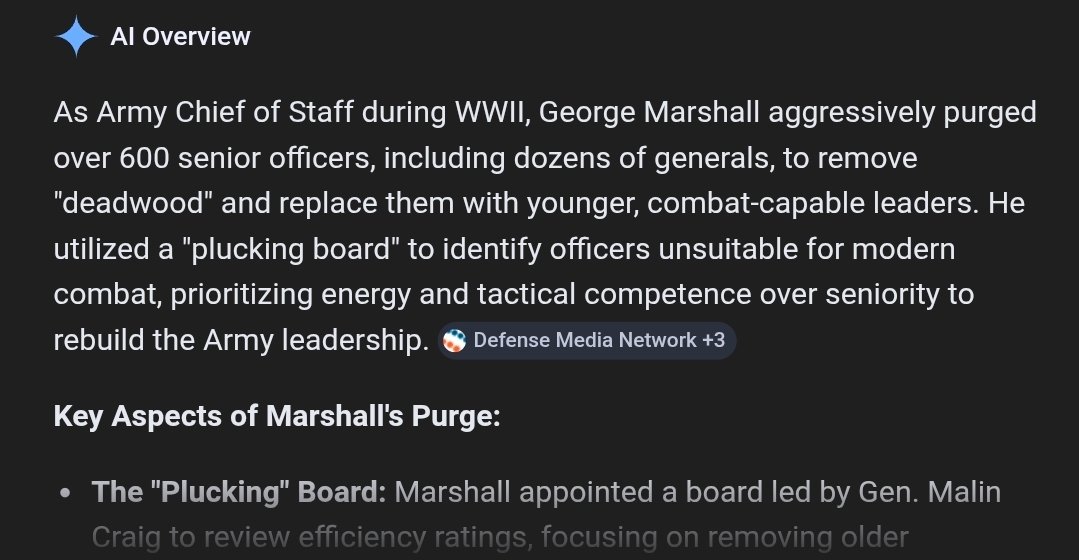Expand the +3 additional sources
This screenshot has width=1079, height=560.
tap(714, 341)
